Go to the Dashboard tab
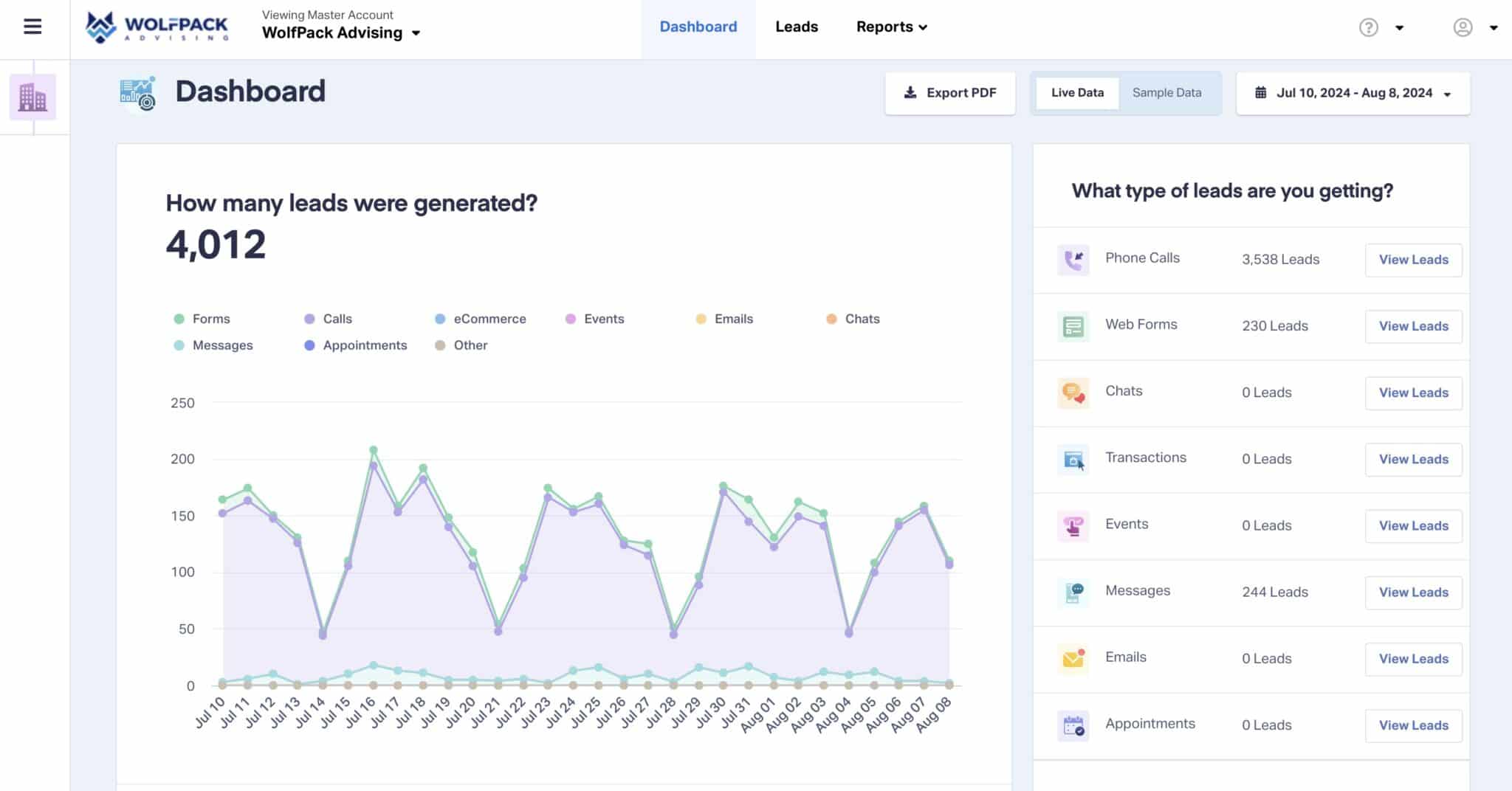1512x791 pixels. click(698, 27)
